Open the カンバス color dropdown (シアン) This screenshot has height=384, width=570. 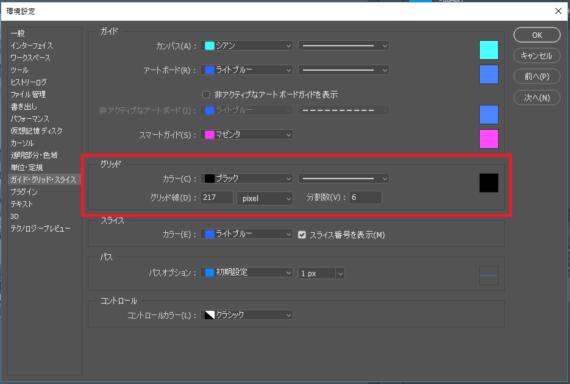tap(247, 46)
